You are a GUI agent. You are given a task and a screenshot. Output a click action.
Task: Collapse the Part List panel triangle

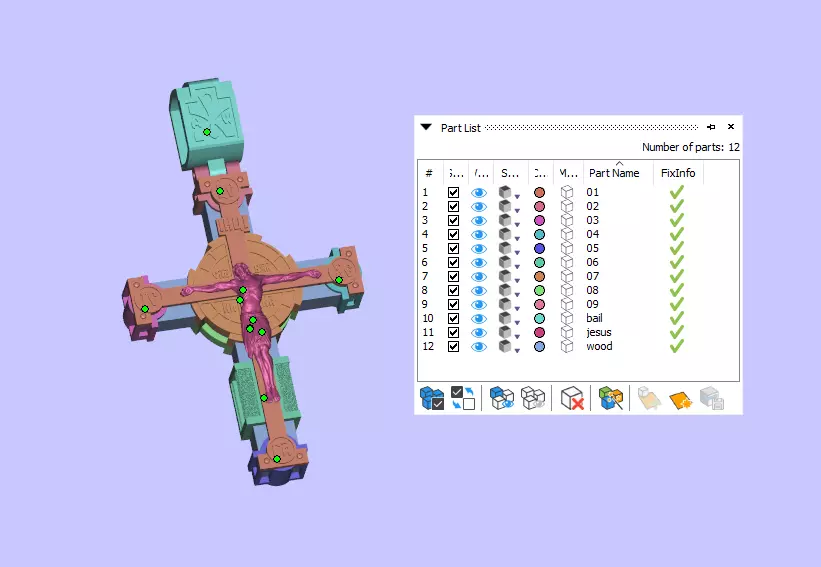point(426,127)
